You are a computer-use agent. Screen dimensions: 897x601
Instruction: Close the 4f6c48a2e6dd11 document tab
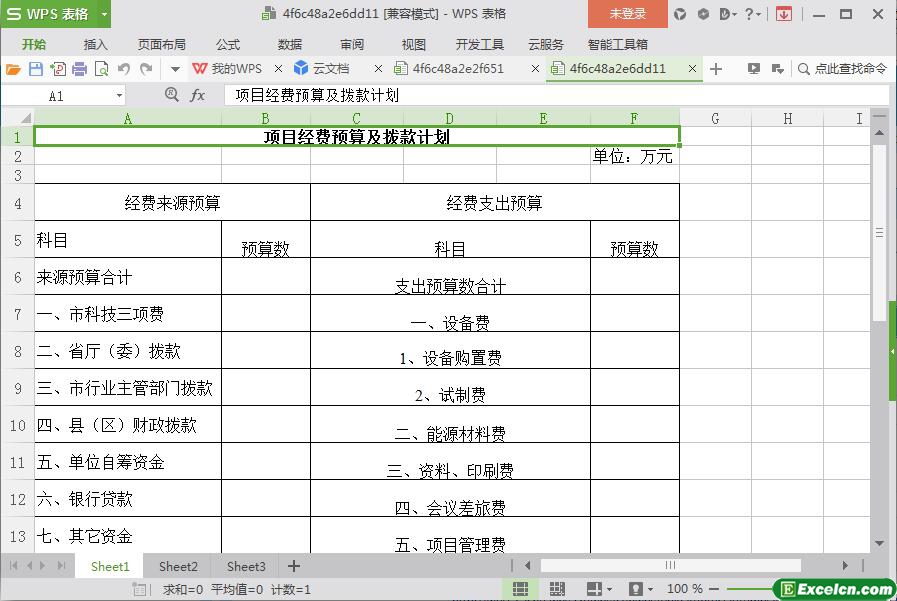(x=692, y=69)
